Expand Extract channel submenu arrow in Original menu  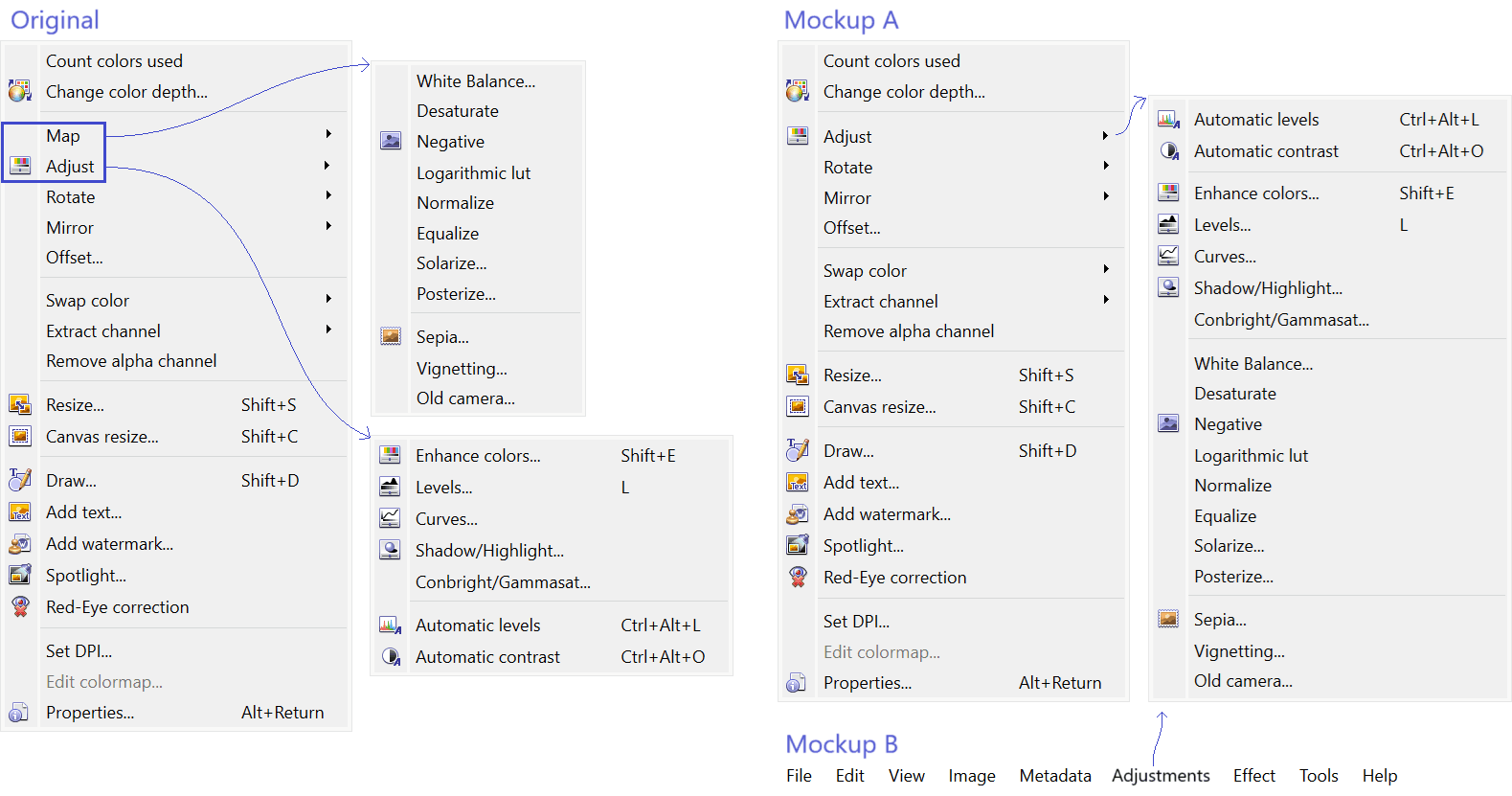pyautogui.click(x=327, y=330)
